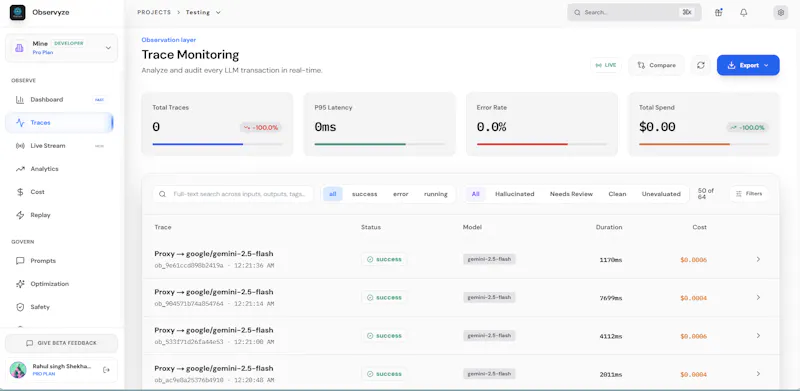Image resolution: width=800 pixels, height=391 pixels.
Task: Select Traces in the sidebar
Action: 59,123
